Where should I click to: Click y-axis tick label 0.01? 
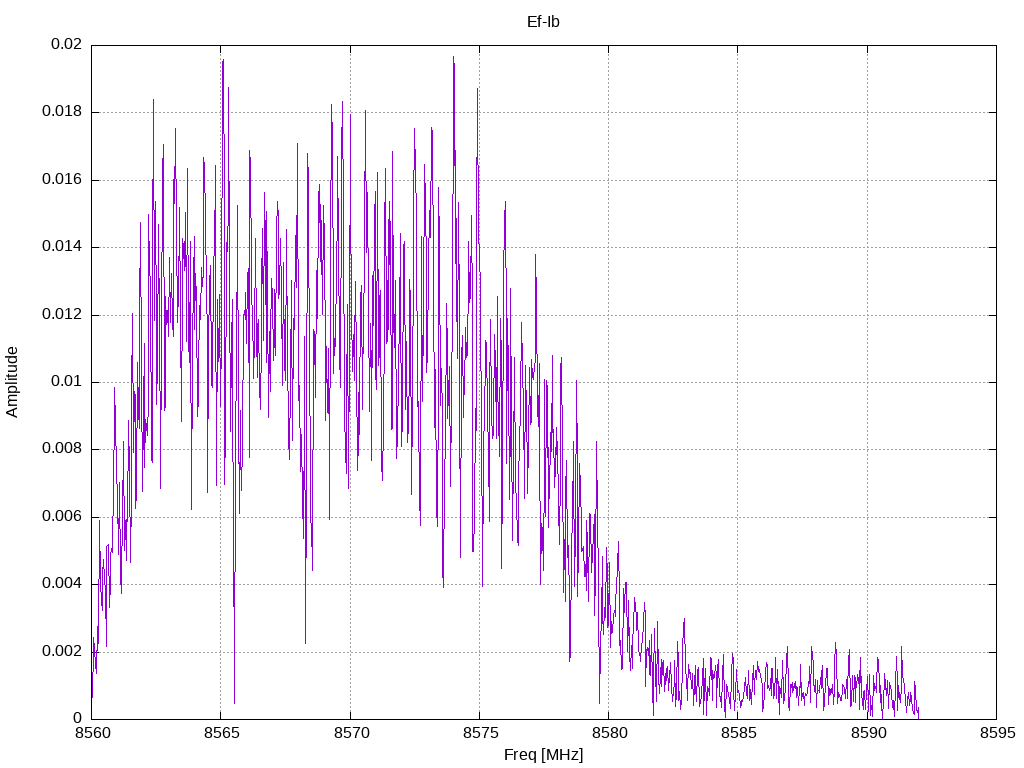[x=67, y=381]
